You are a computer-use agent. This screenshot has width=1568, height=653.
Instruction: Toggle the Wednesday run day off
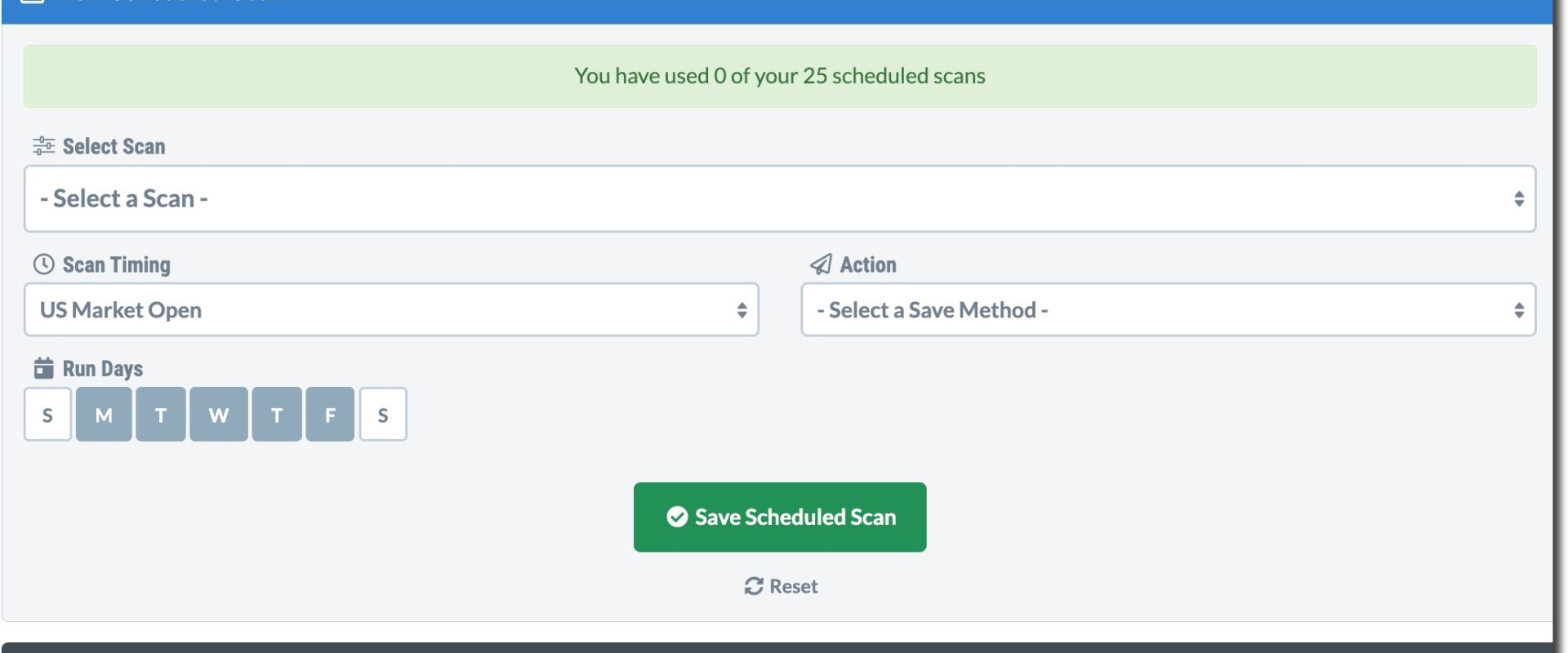(x=219, y=415)
